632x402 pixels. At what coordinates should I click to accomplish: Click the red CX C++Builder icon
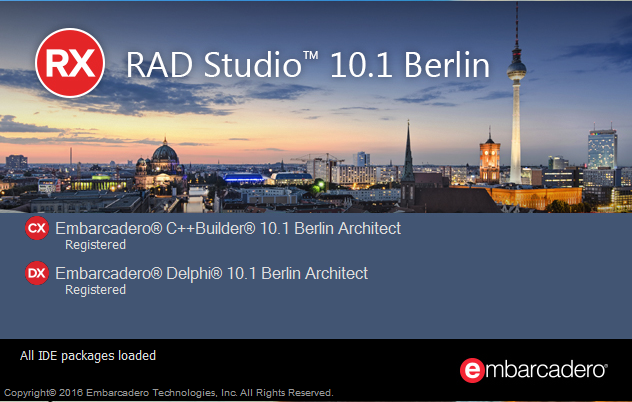tap(37, 228)
